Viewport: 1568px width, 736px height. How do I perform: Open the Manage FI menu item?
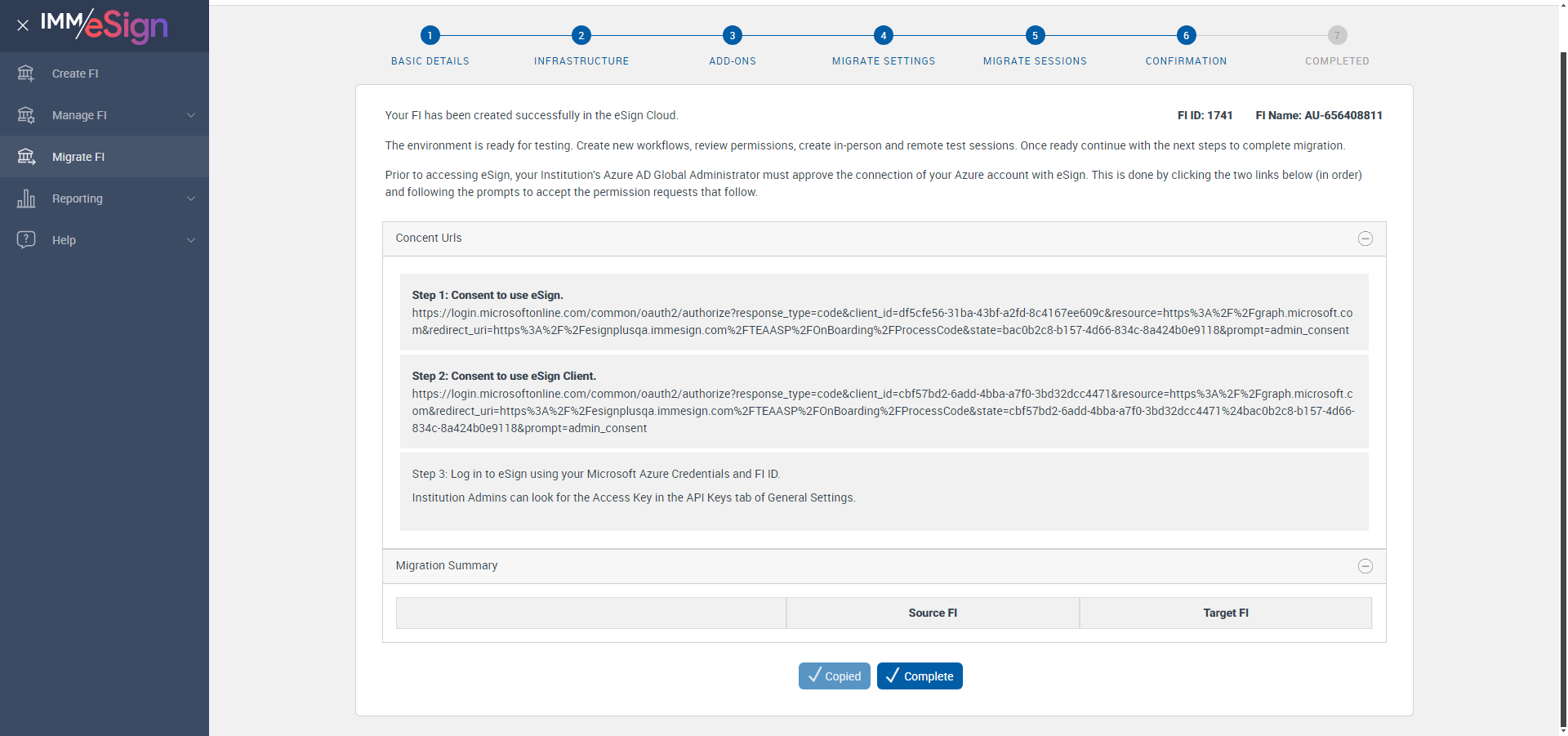(x=105, y=115)
